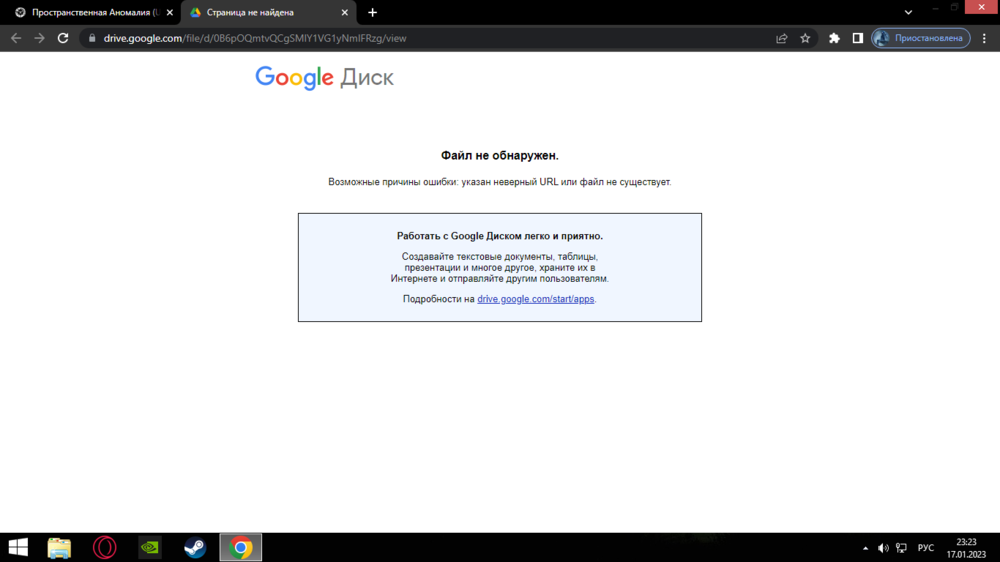This screenshot has height=562, width=1000.
Task: Toggle the browser side panel
Action: (x=858, y=38)
